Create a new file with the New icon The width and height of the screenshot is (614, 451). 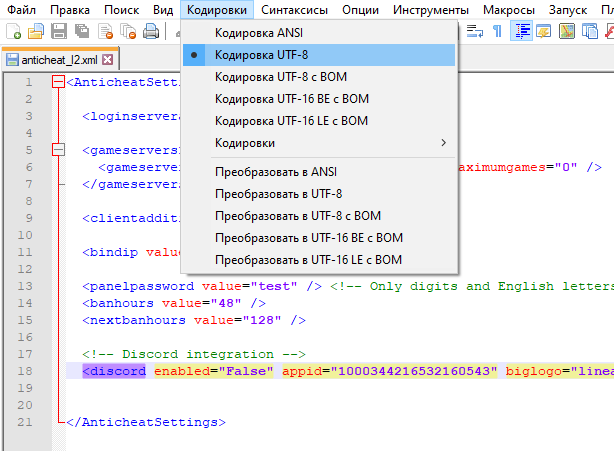click(14, 31)
